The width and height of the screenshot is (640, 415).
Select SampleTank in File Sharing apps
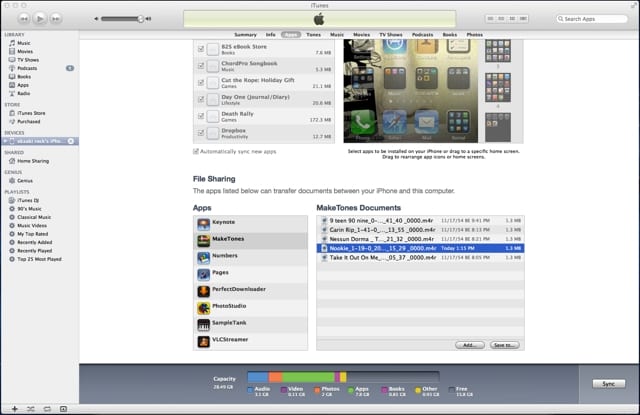click(251, 324)
